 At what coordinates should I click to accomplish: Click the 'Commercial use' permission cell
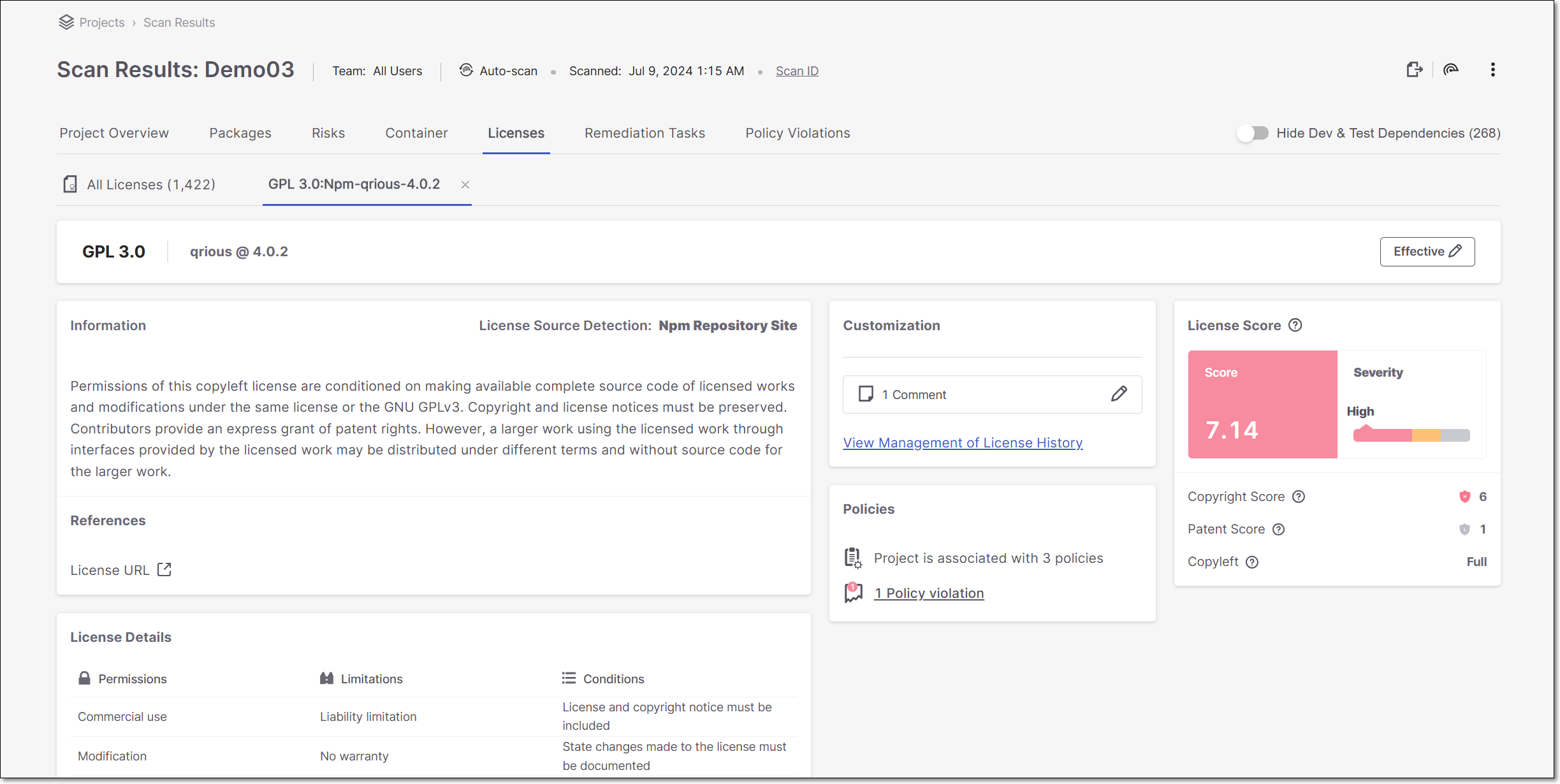tap(122, 716)
